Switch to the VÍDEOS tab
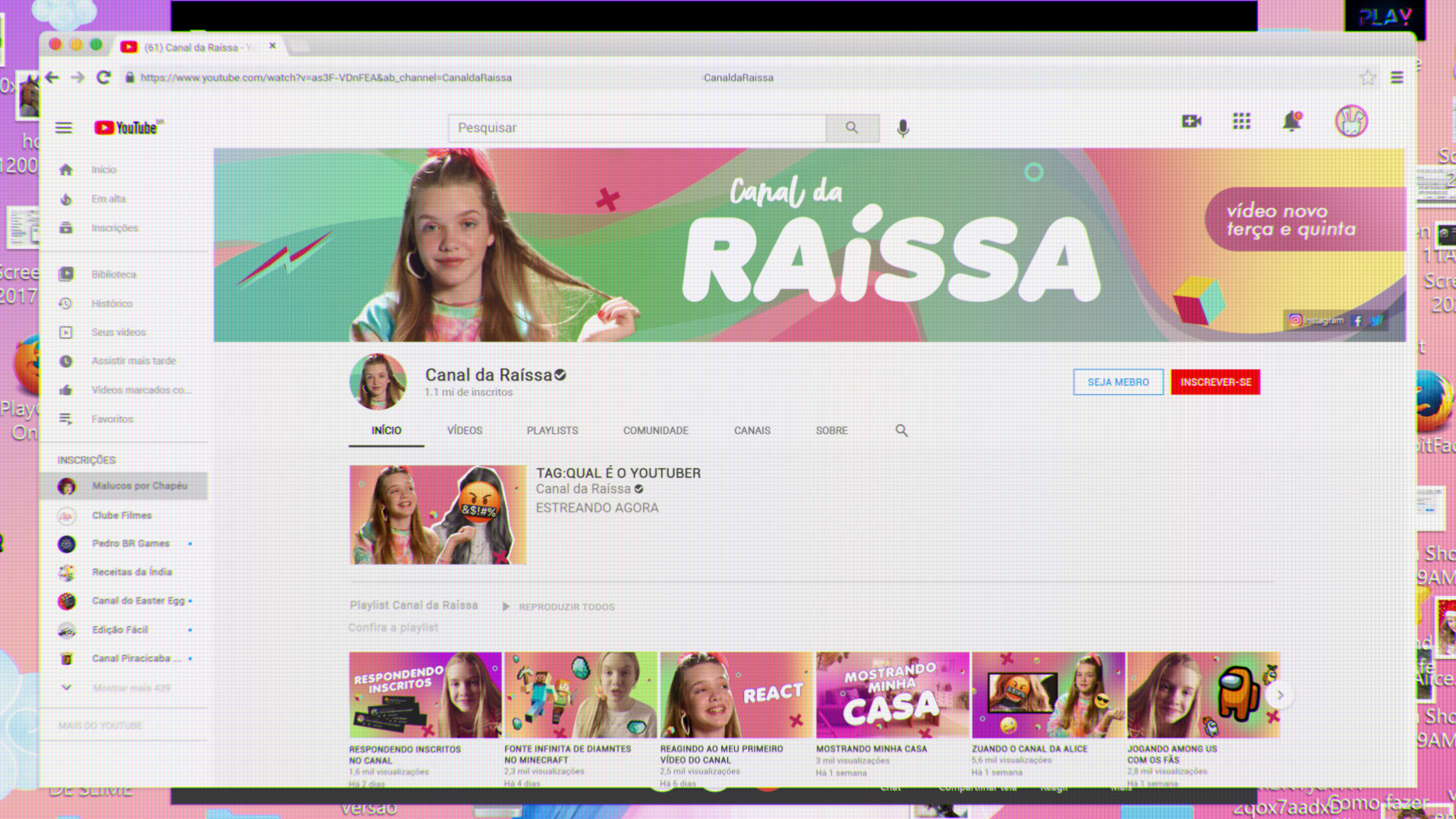Screen dimensions: 1456x819 tap(465, 430)
